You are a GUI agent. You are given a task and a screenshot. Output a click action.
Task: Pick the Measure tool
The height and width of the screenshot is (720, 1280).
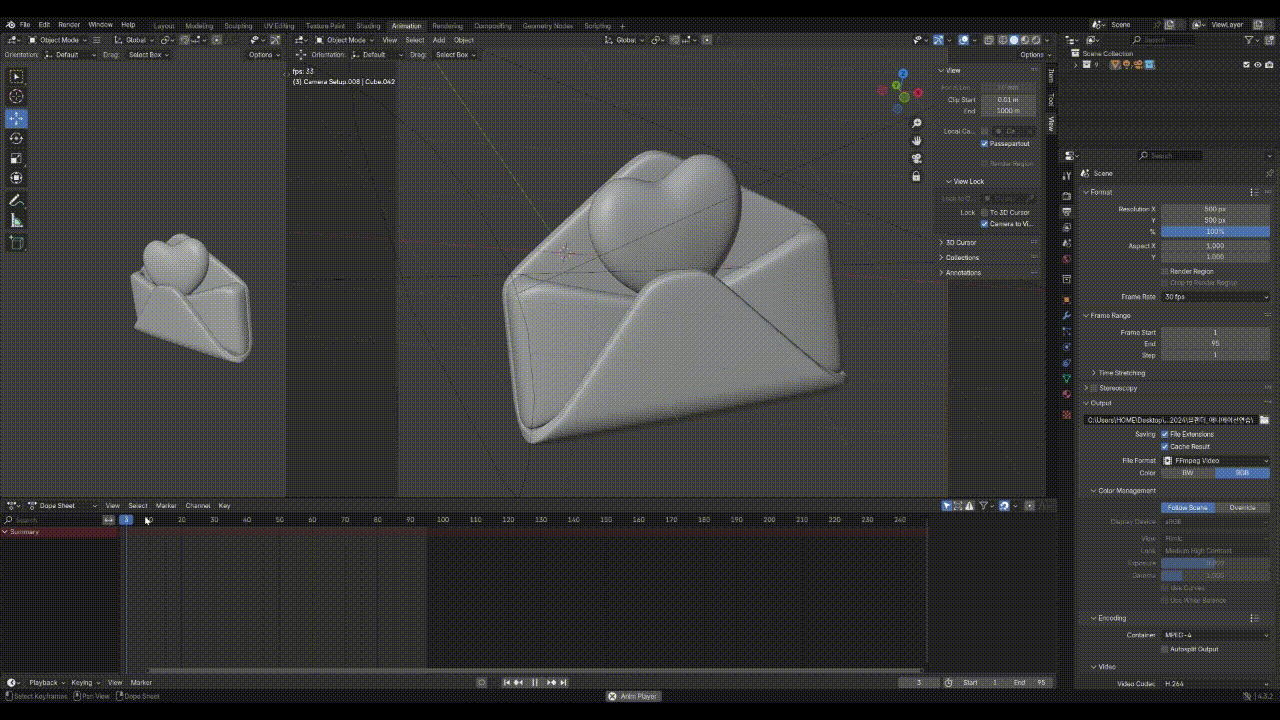(16, 221)
